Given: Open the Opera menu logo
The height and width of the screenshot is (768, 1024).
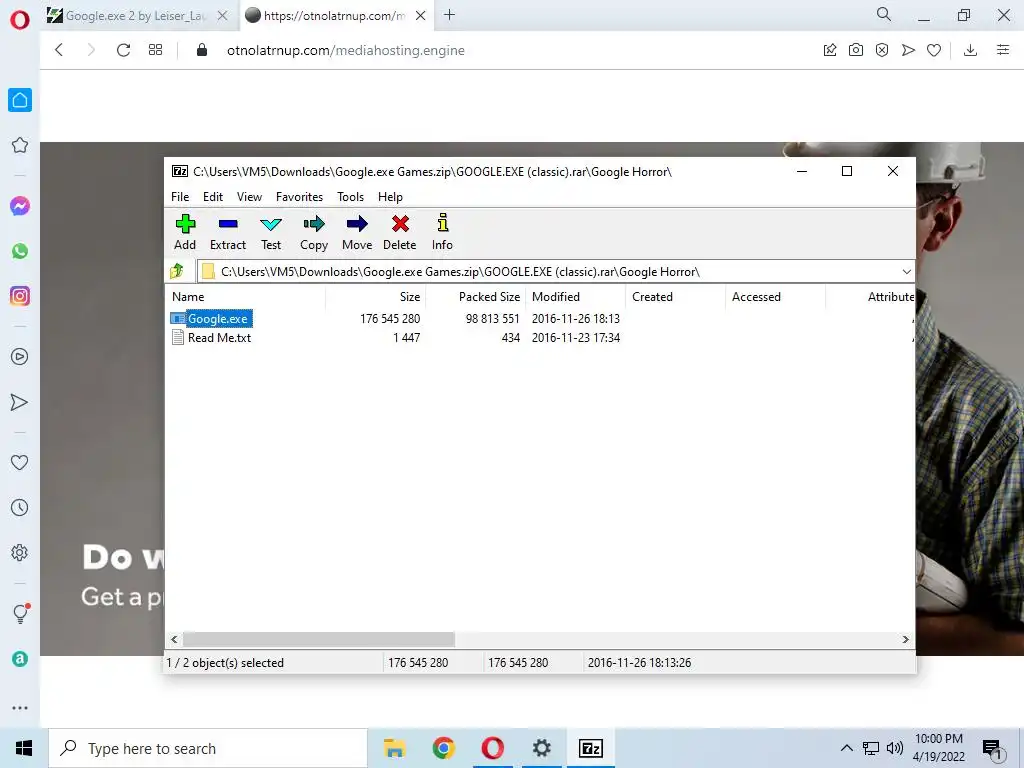Looking at the screenshot, I should [x=20, y=20].
